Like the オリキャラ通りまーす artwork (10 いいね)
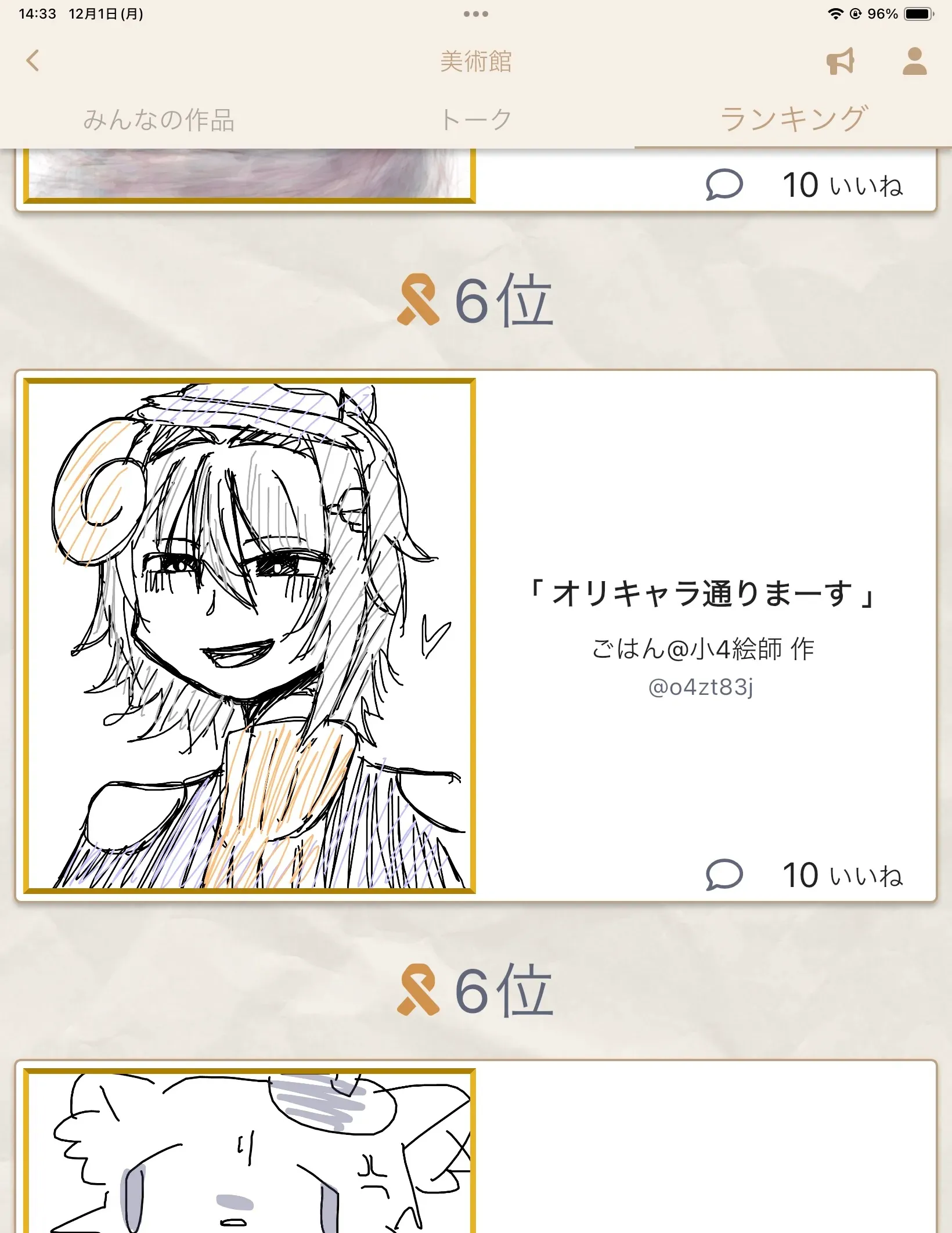 click(842, 875)
